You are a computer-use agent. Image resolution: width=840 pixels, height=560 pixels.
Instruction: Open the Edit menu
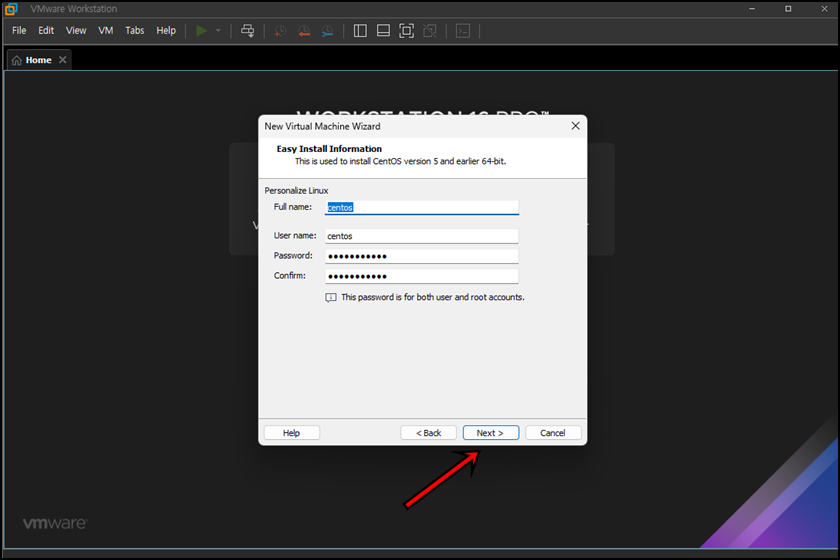point(46,31)
